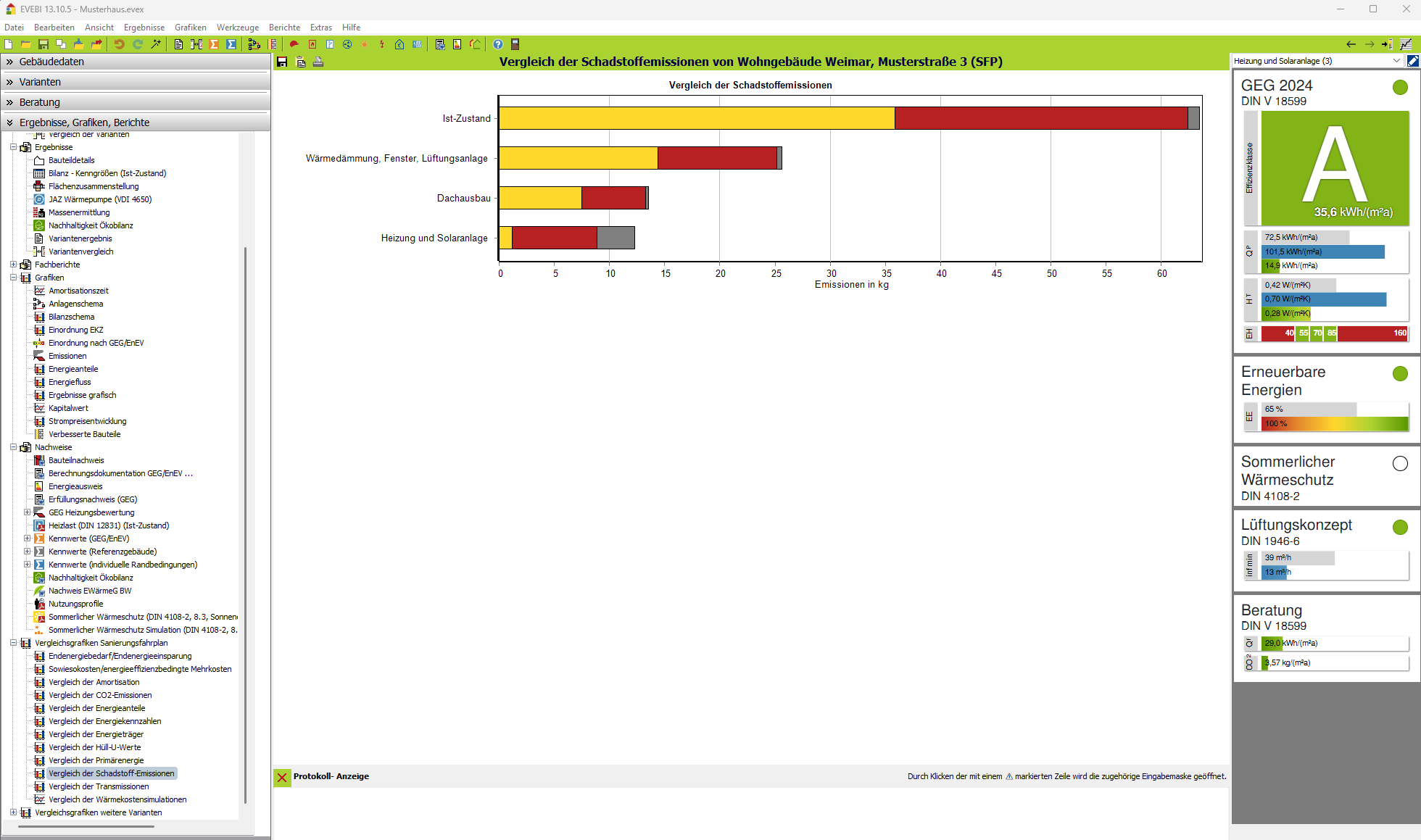Viewport: 1421px width, 840px height.
Task: Expand the Fachberichte tree node
Action: 14,265
